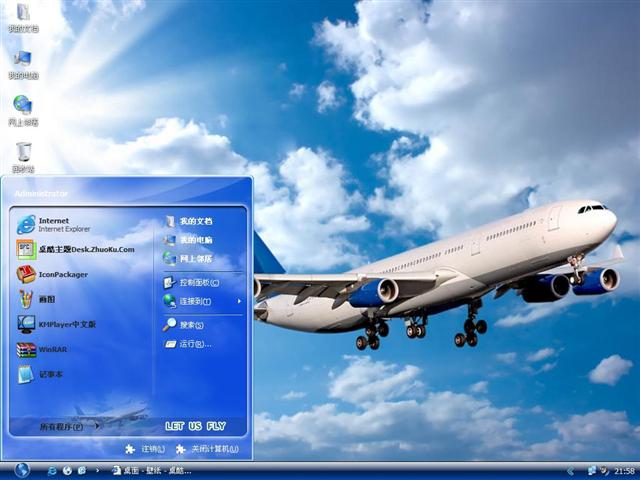Open Internet Explorer from the Start menu

coord(54,224)
